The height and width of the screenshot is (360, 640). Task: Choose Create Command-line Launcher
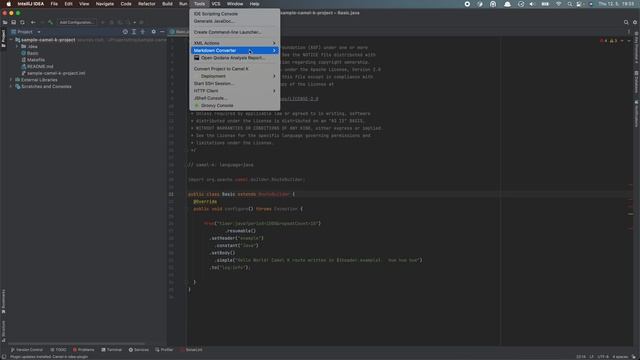(x=235, y=32)
